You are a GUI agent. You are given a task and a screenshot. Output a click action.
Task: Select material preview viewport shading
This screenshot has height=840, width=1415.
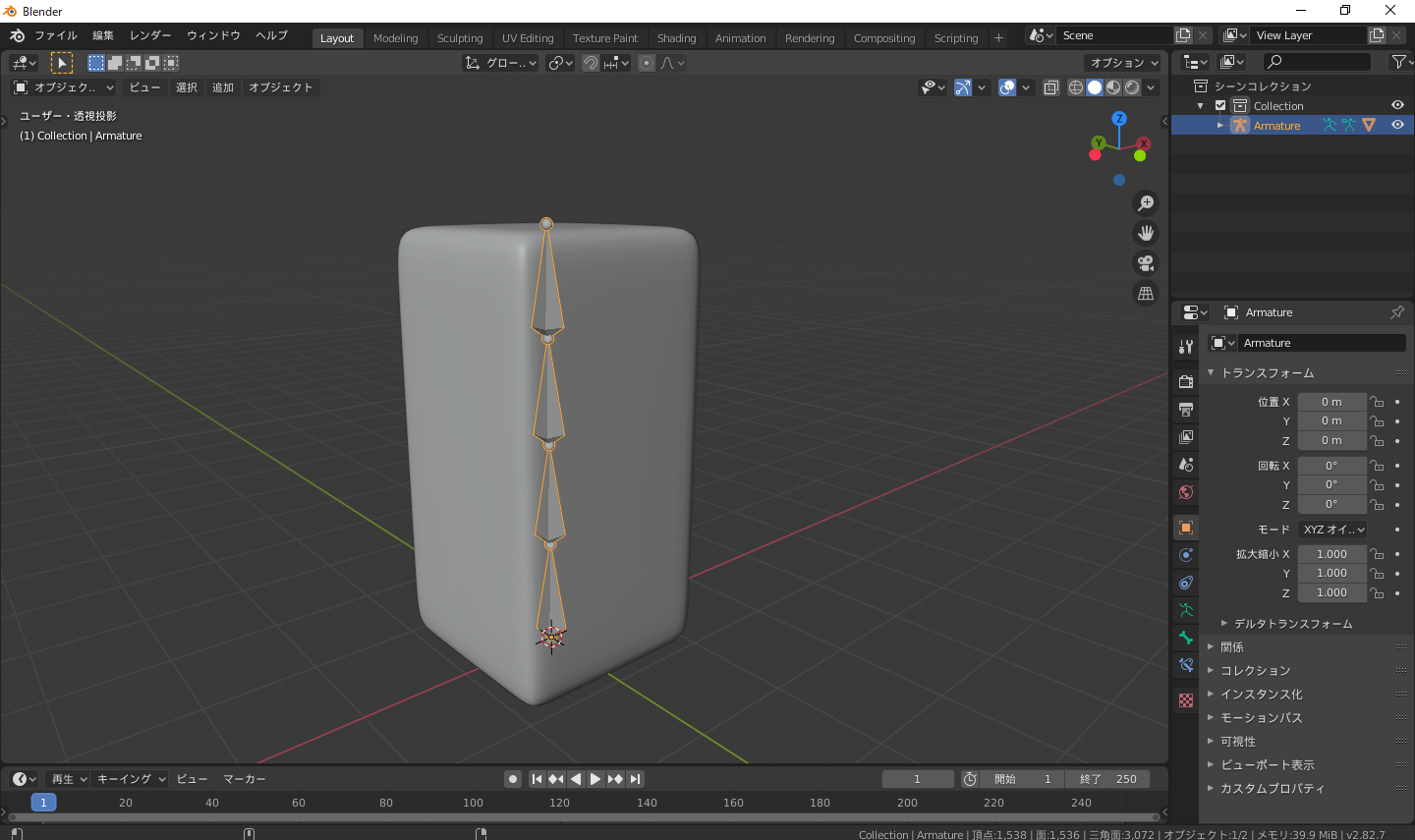pos(1113,87)
